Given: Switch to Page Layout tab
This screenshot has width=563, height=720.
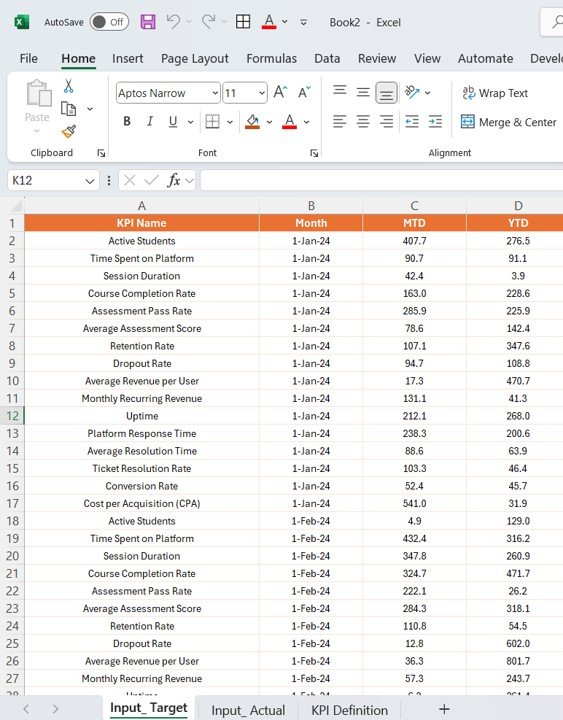Looking at the screenshot, I should click(x=195, y=58).
